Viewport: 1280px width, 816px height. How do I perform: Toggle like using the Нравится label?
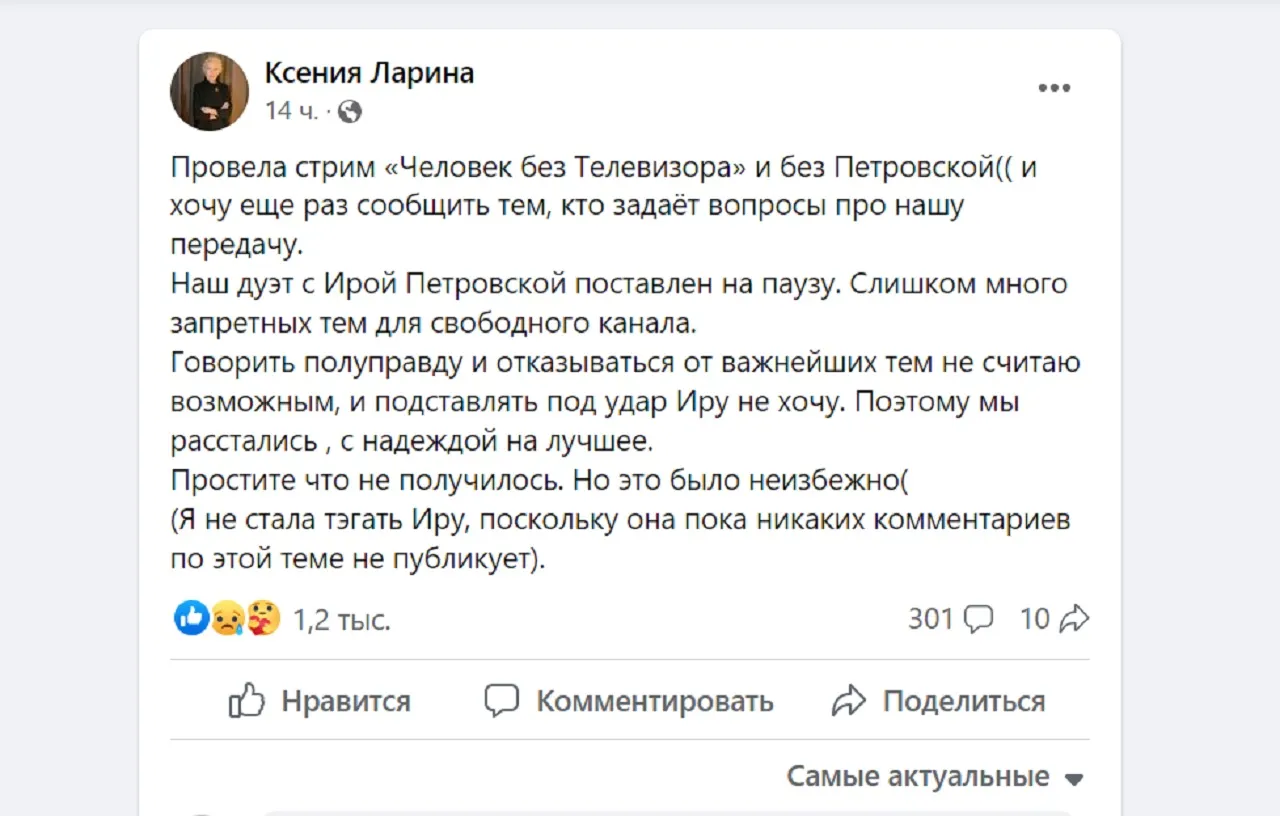345,701
